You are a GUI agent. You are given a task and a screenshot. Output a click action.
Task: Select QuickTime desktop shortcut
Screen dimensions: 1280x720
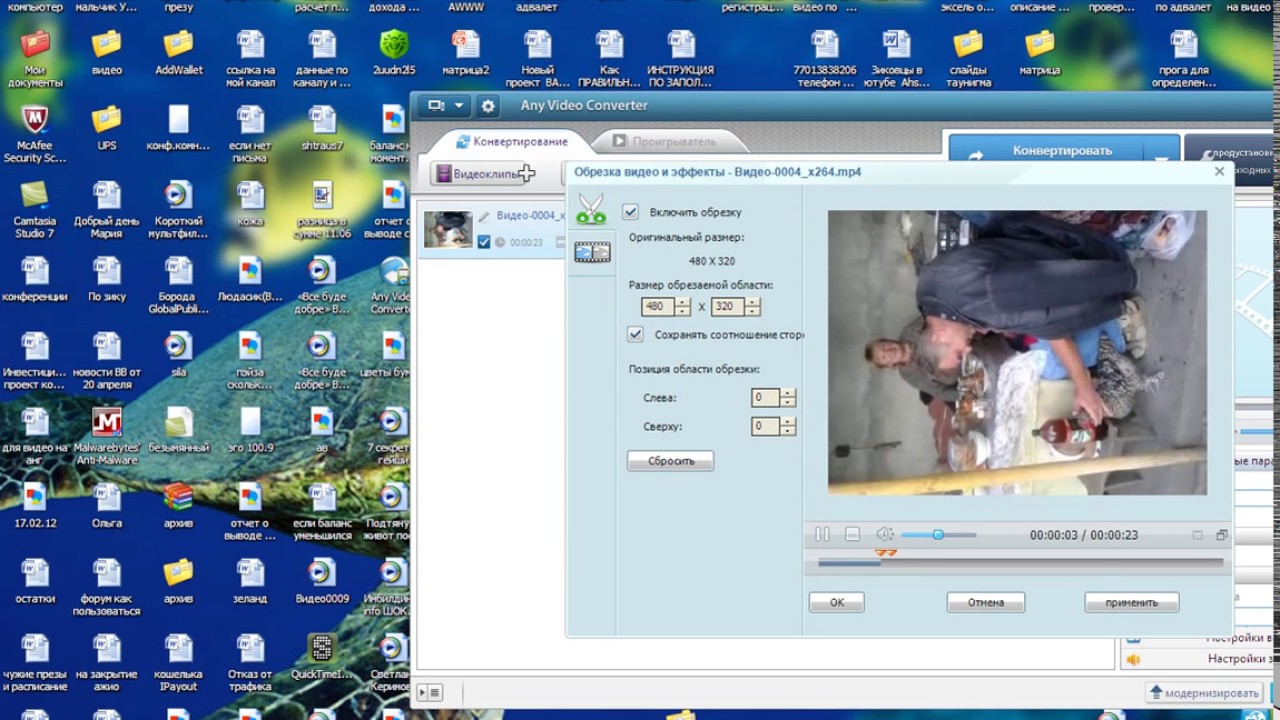click(322, 655)
